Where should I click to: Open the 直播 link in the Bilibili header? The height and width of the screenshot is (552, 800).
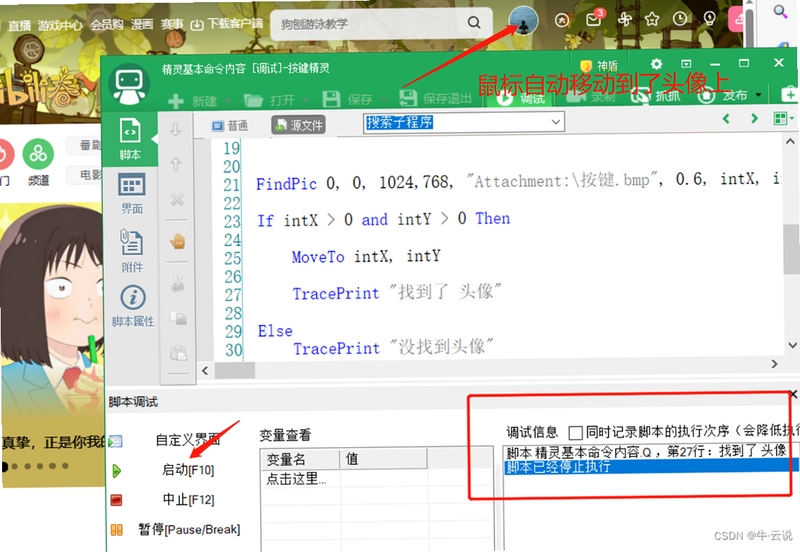tap(19, 26)
